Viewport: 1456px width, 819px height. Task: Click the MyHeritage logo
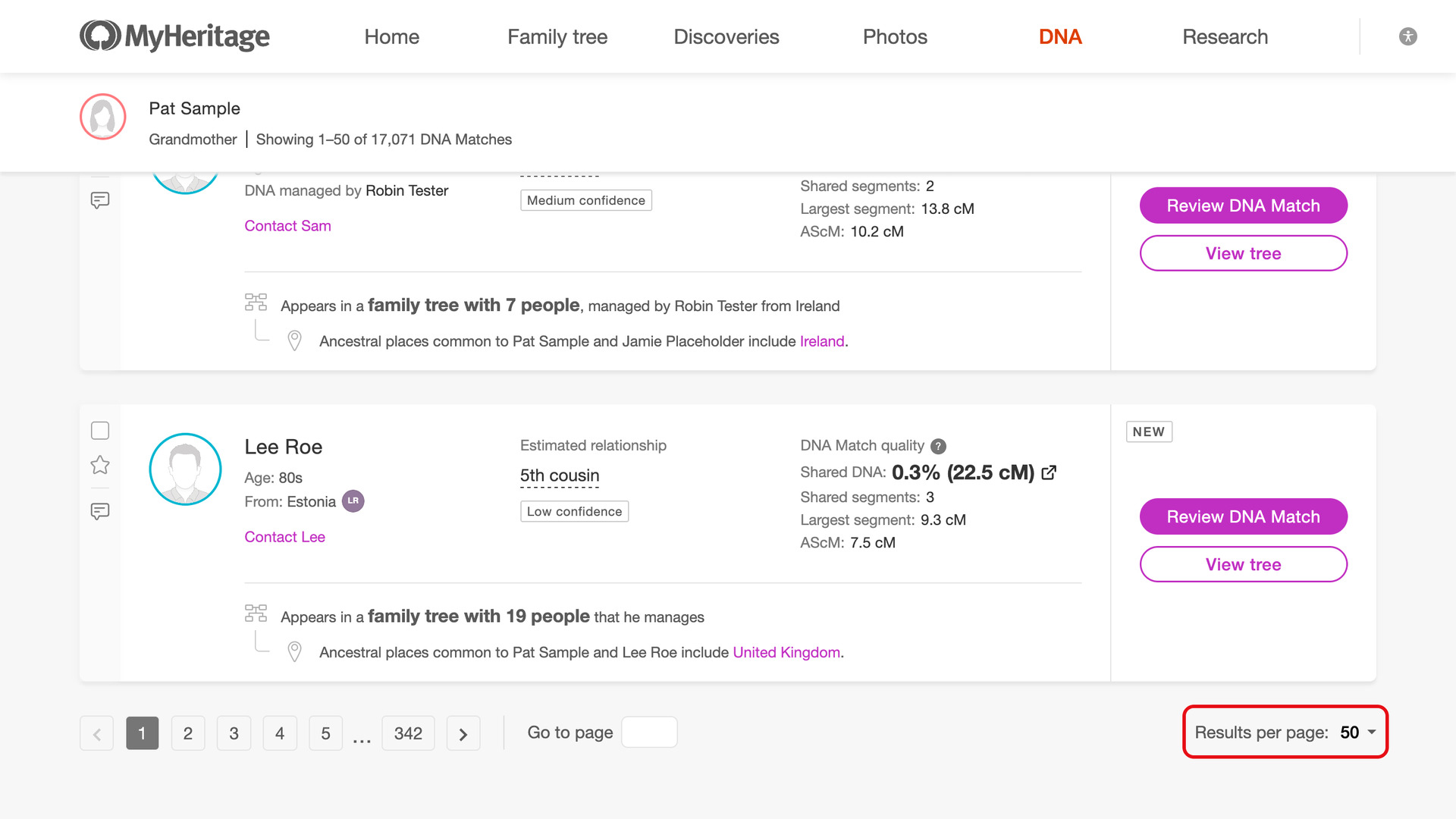point(174,36)
